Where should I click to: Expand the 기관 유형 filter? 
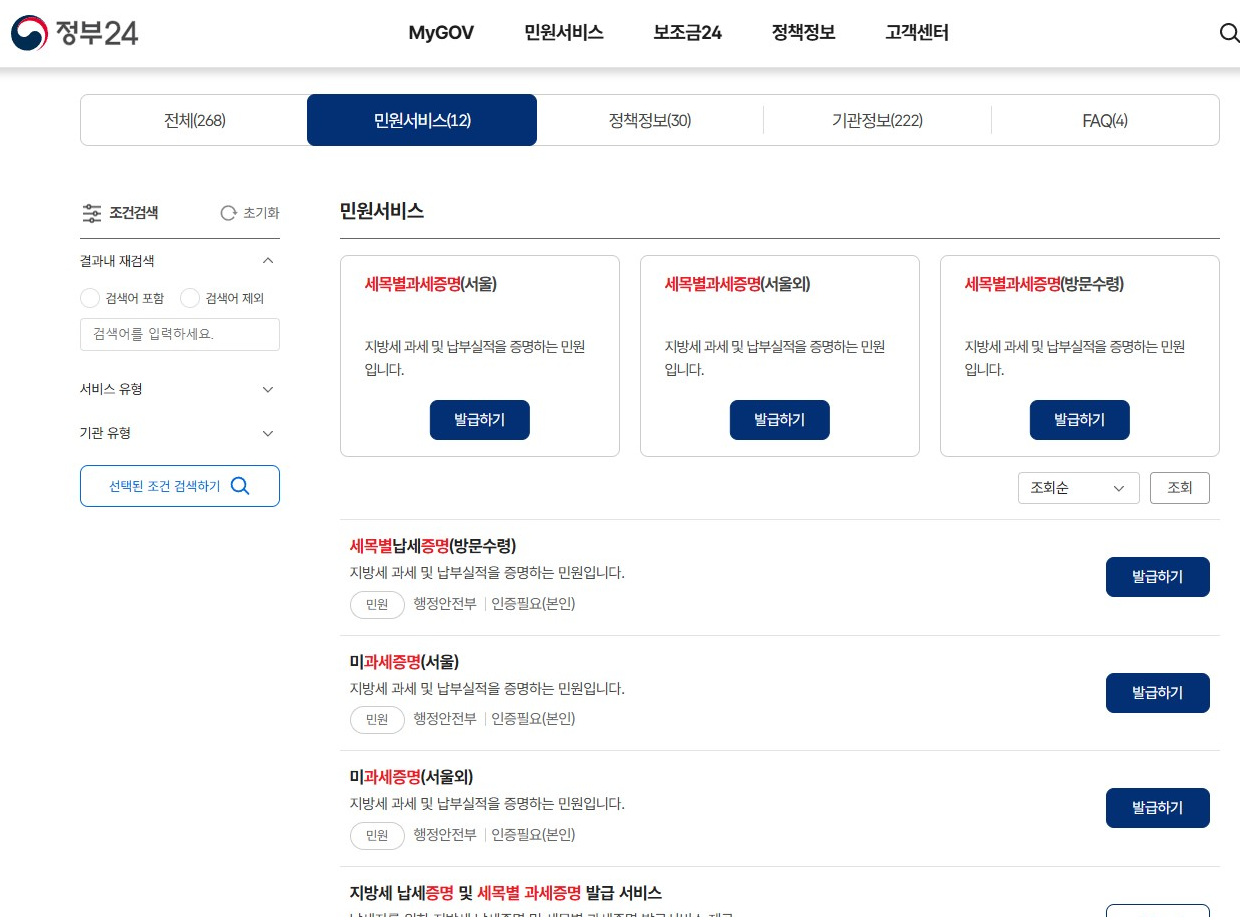(267, 433)
